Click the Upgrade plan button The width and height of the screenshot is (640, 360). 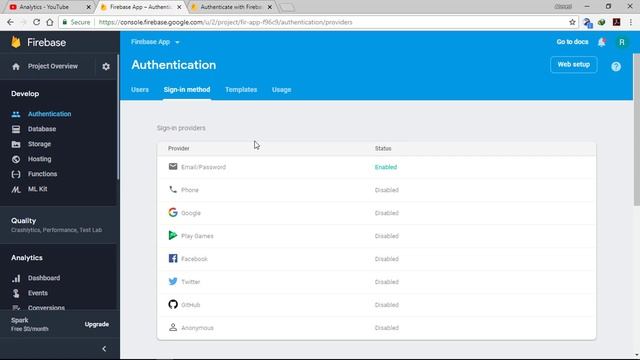pyautogui.click(x=97, y=324)
